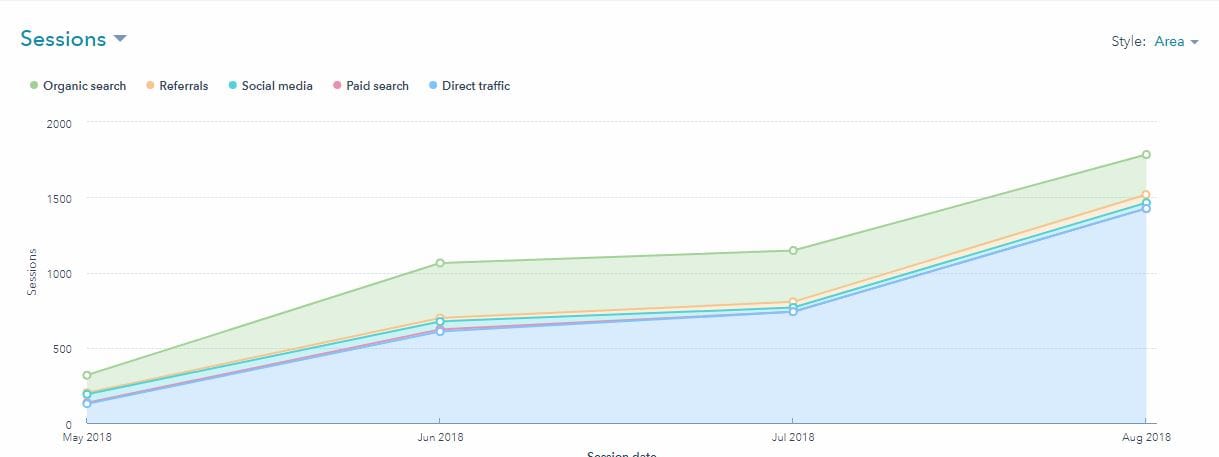Click the Referrals data point at Aug 2018
This screenshot has height=457, width=1219.
[x=1146, y=195]
